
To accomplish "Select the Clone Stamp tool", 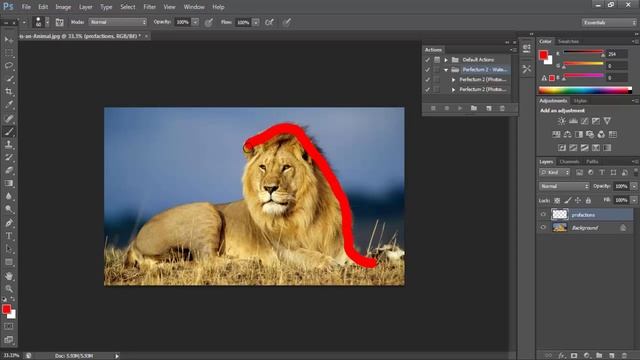I will point(9,144).
